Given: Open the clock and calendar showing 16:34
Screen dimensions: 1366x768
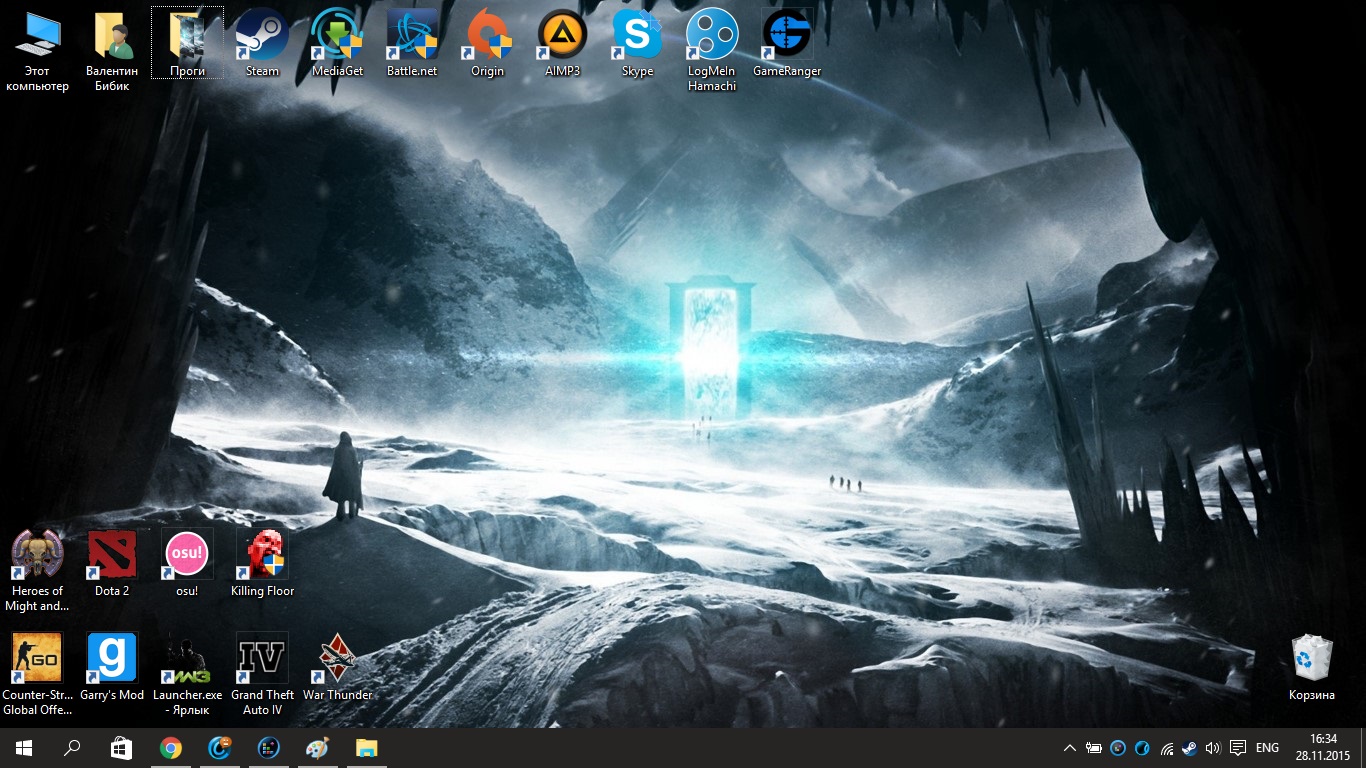Looking at the screenshot, I should [x=1323, y=748].
